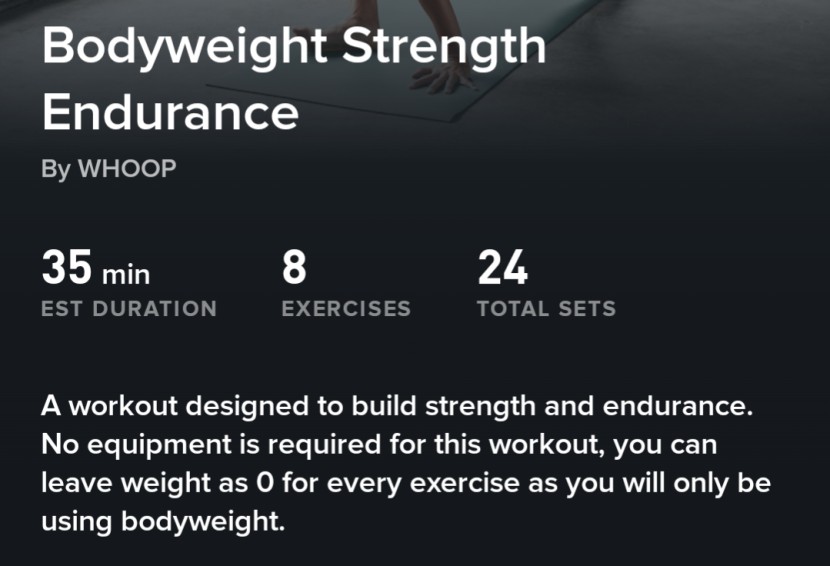This screenshot has width=830, height=566.
Task: Tap the word WHOOP in byline
Action: 127,169
